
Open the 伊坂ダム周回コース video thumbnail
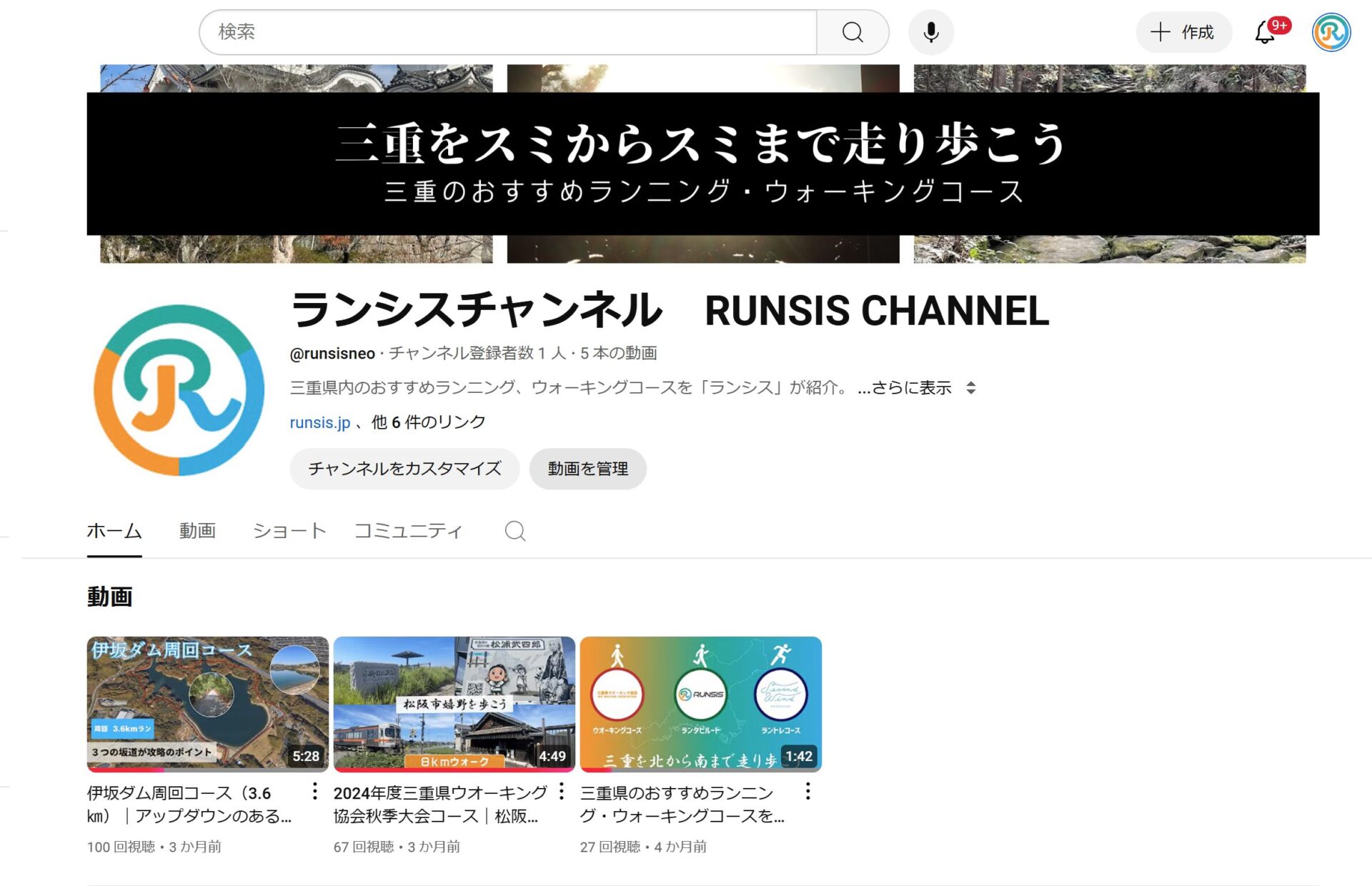[208, 705]
